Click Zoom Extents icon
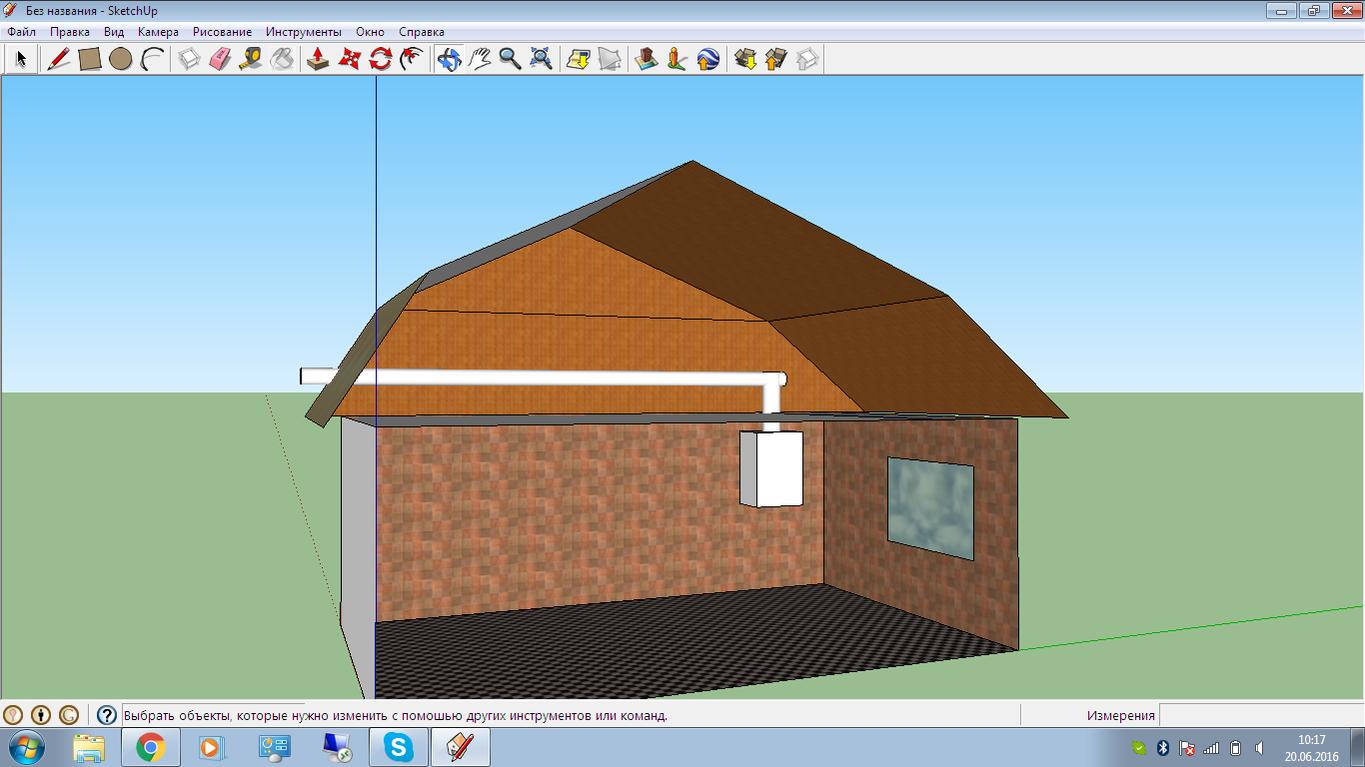The height and width of the screenshot is (767, 1365). 541,59
